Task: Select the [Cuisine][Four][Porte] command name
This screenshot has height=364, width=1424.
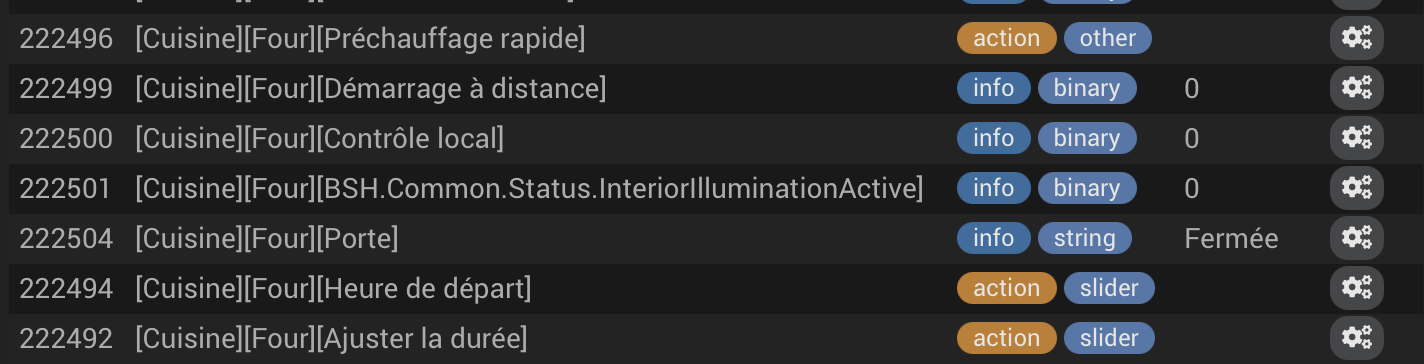Action: click(267, 239)
